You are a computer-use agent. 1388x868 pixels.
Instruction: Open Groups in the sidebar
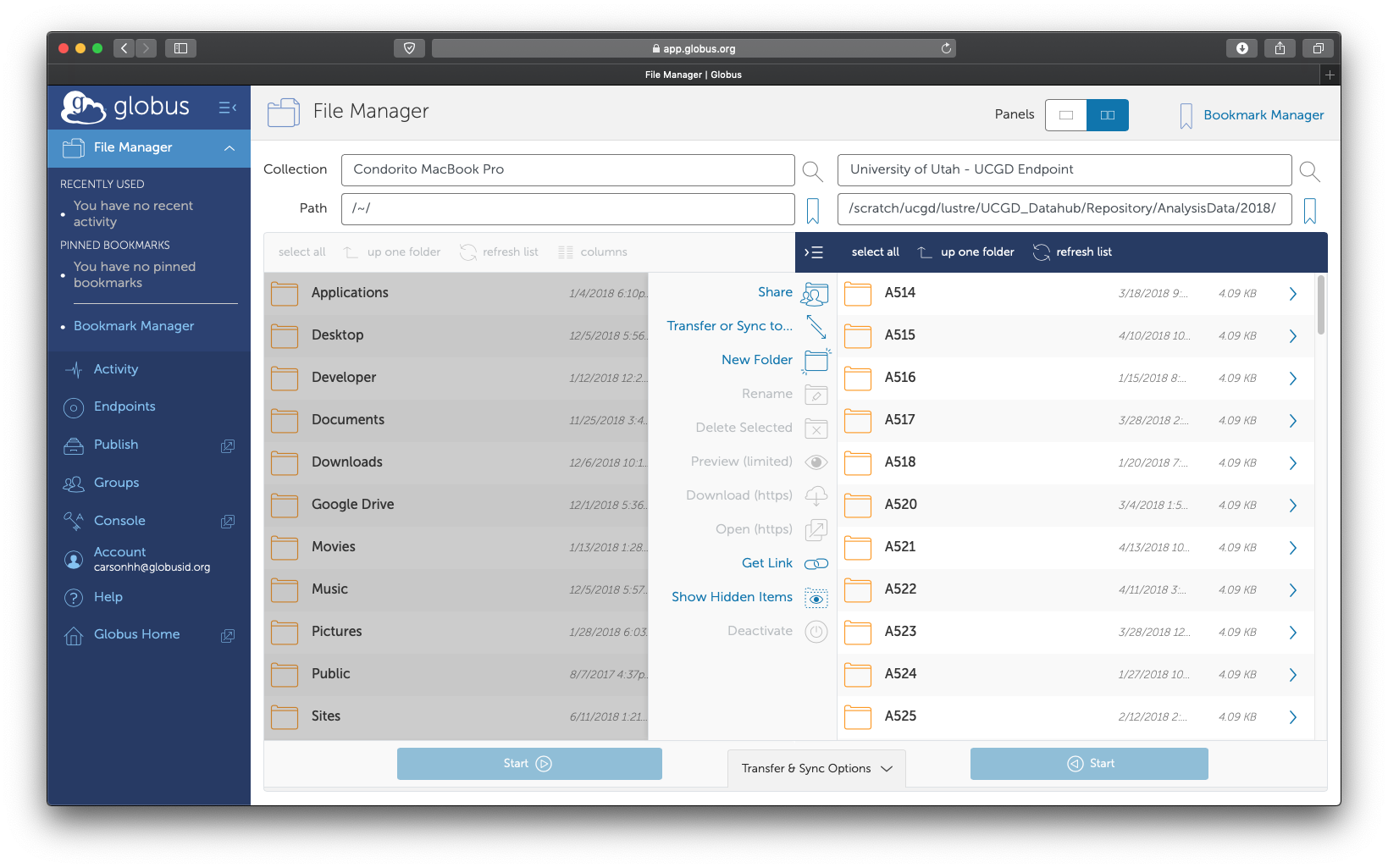pyautogui.click(x=116, y=483)
